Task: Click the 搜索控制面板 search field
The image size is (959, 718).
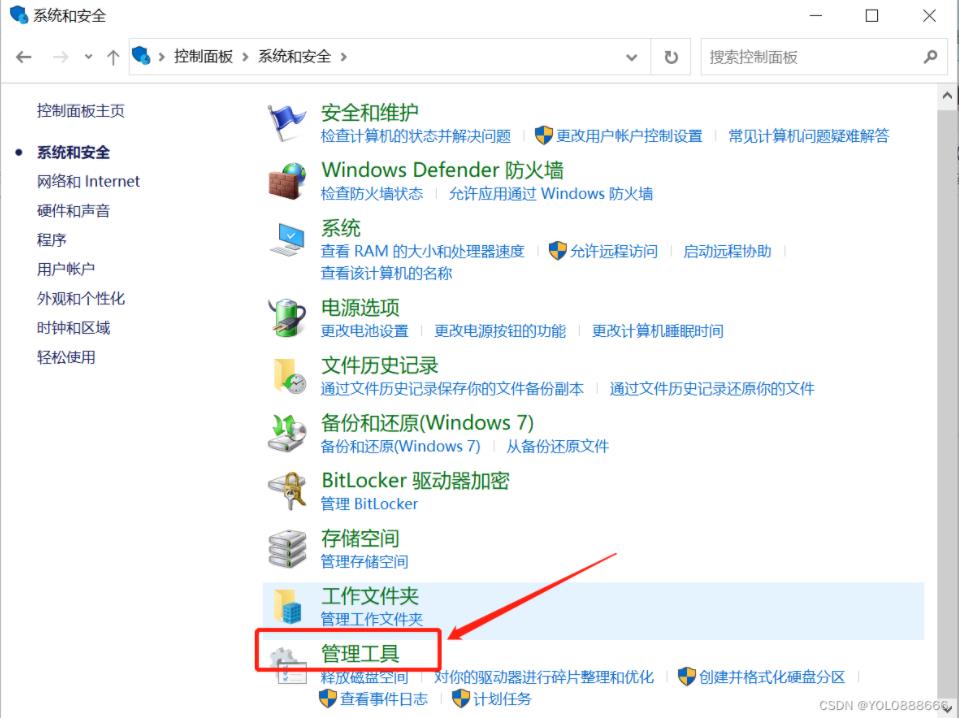Action: 824,57
